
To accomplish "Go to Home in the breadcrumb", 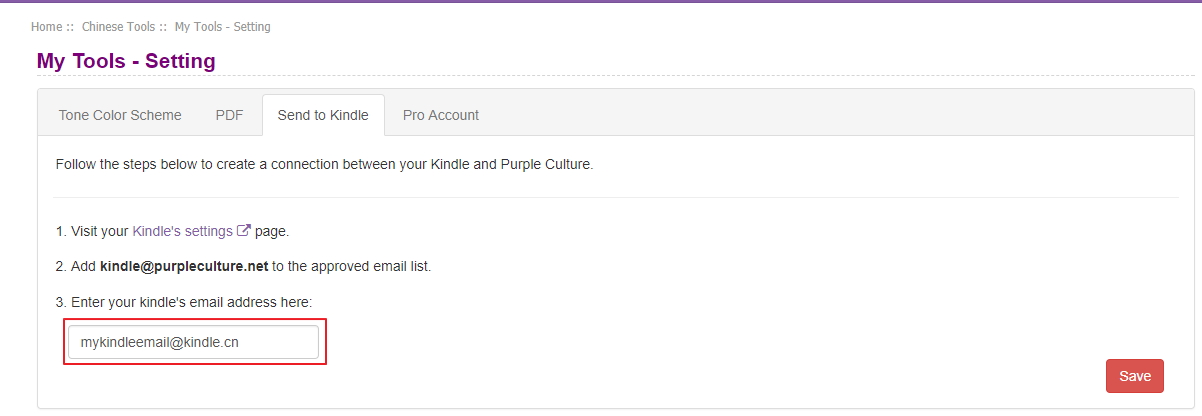I will [x=47, y=27].
